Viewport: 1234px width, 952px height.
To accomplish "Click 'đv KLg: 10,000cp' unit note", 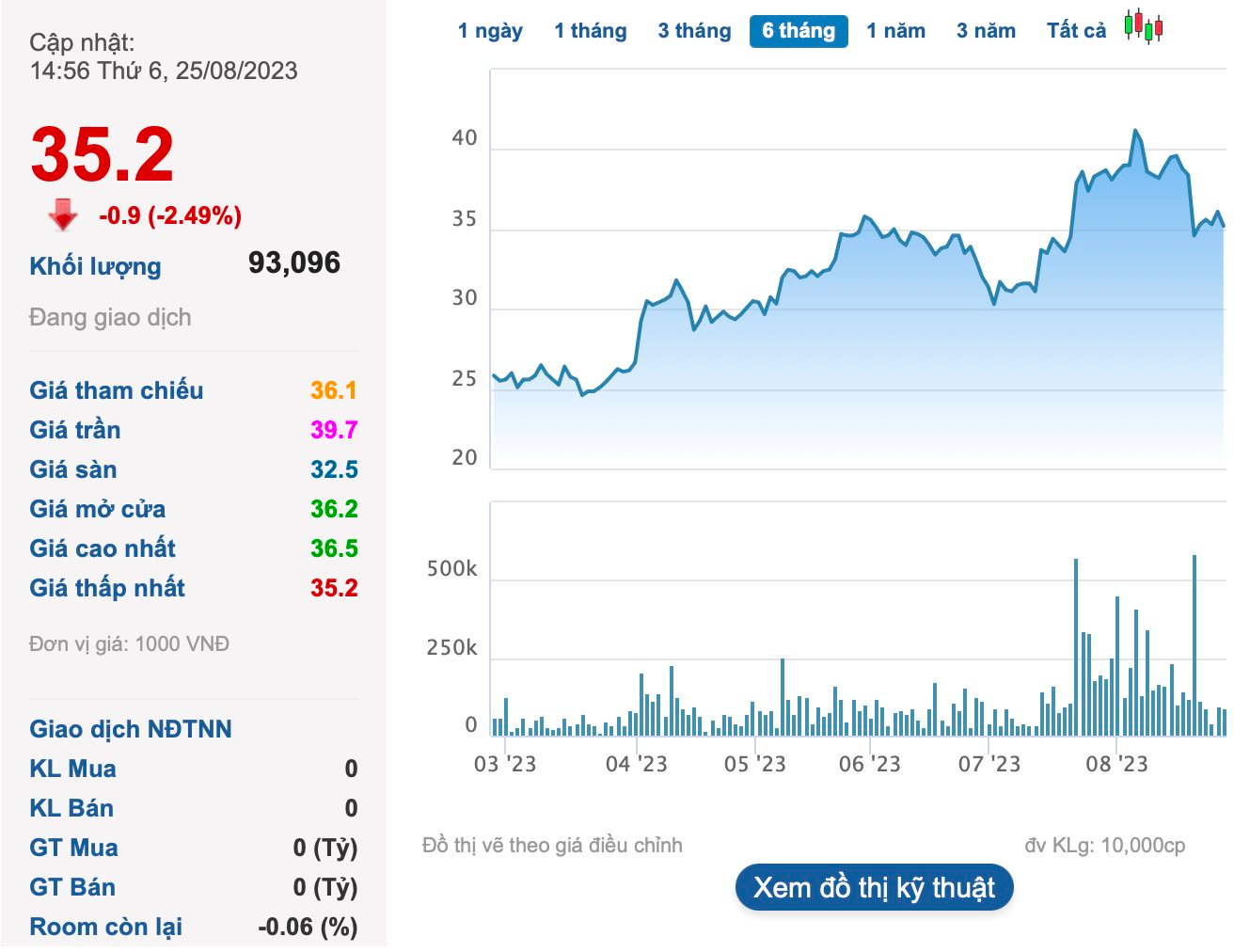I will click(x=1105, y=846).
